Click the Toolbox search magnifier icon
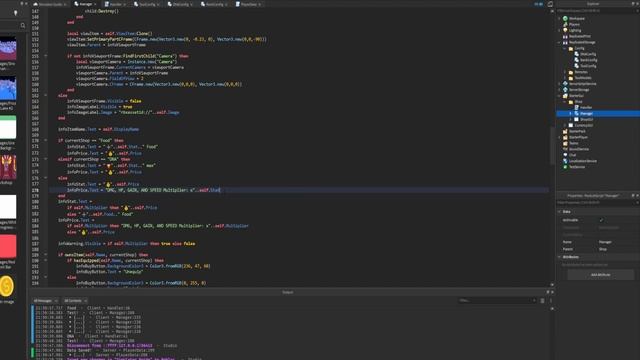 coord(23,25)
